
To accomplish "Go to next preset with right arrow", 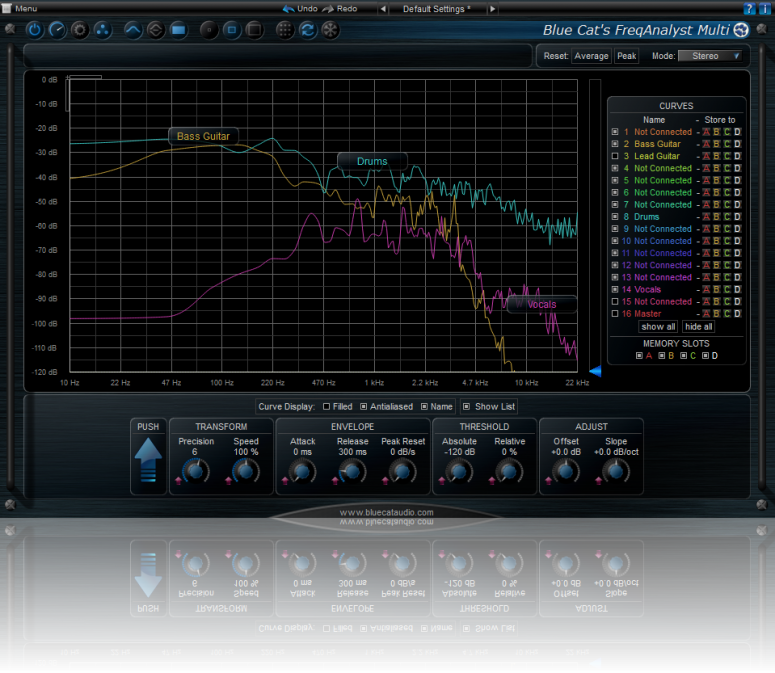I will point(492,8).
